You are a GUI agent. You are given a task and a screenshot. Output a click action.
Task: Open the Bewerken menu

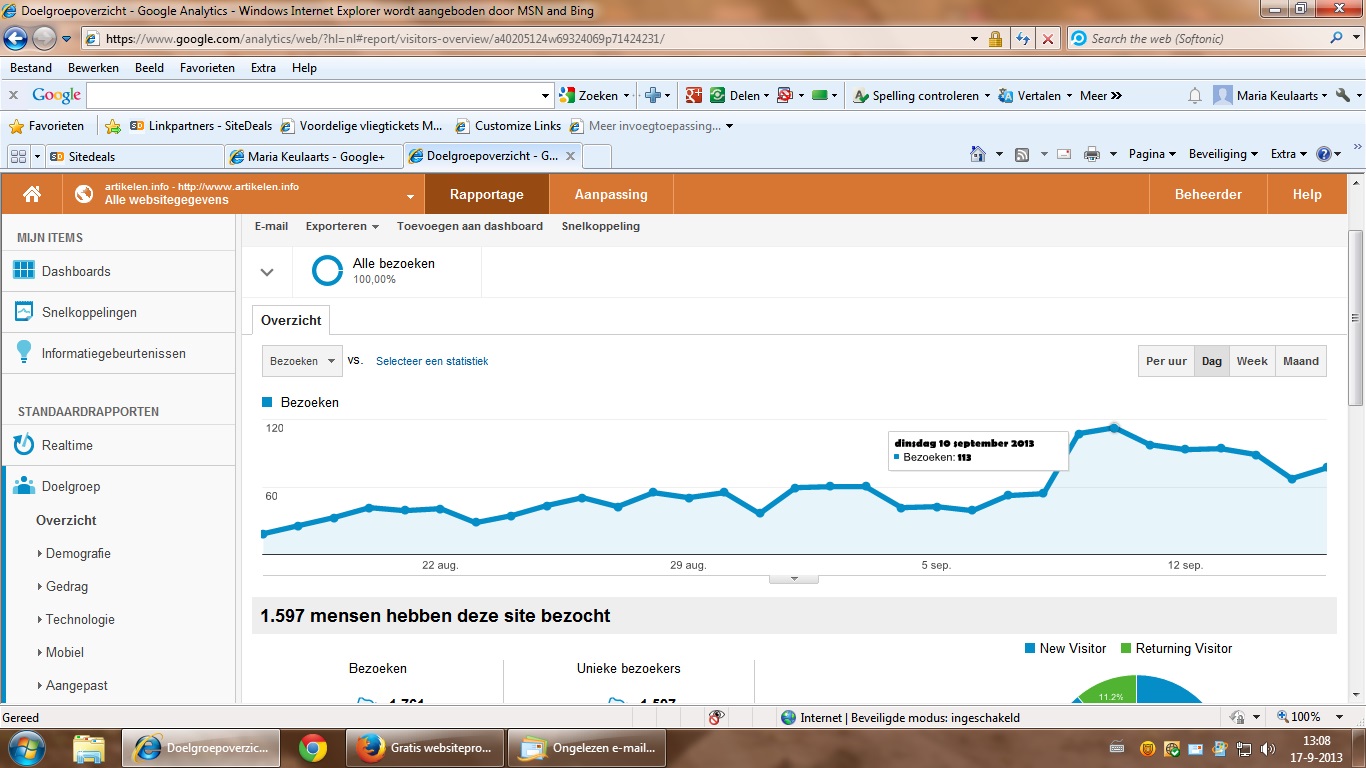(93, 68)
